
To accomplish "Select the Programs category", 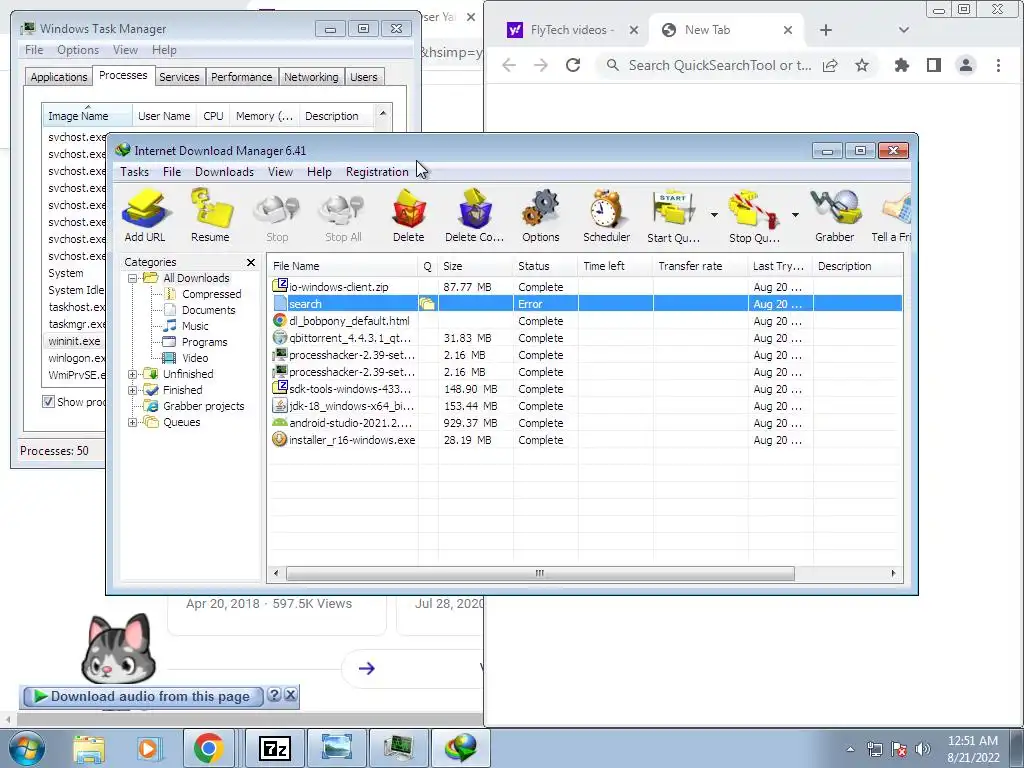I will point(204,342).
